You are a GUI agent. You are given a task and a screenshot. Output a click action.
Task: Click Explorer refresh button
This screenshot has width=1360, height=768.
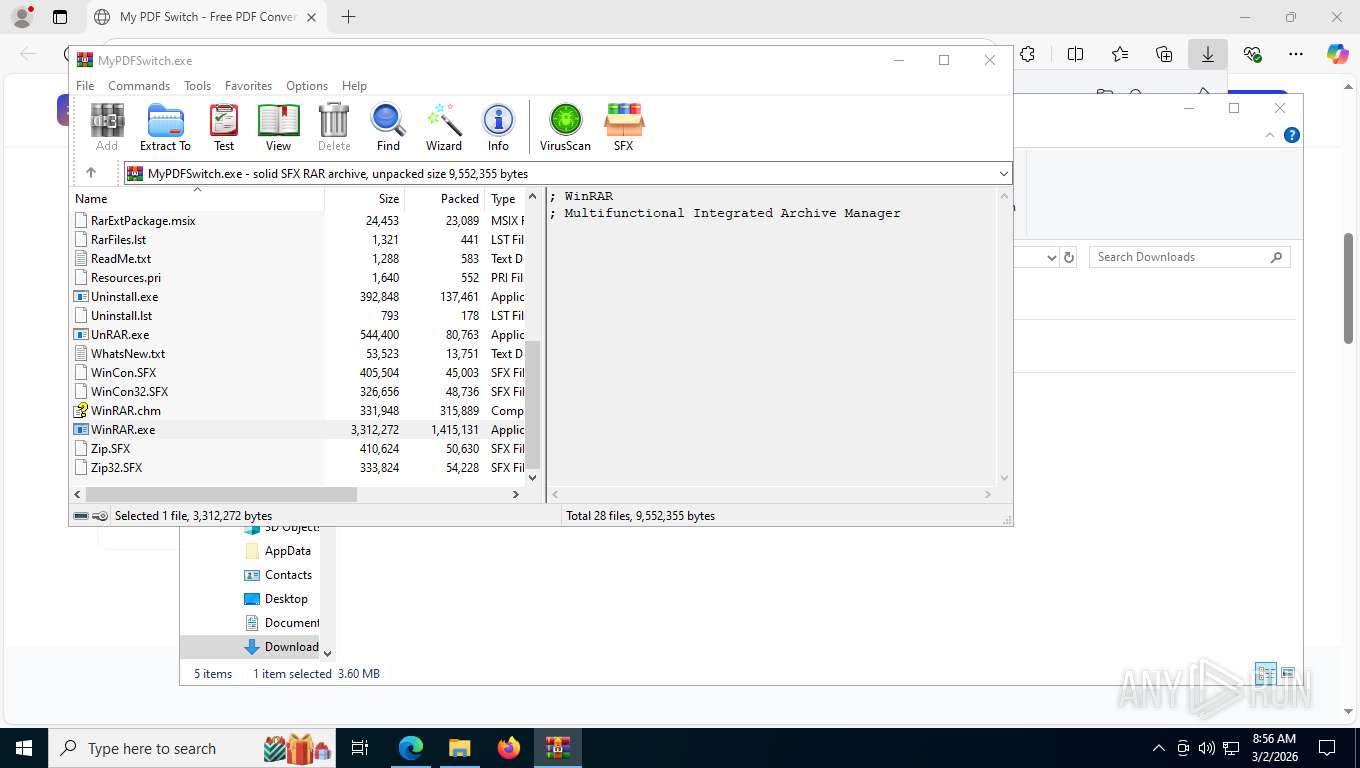click(1069, 257)
